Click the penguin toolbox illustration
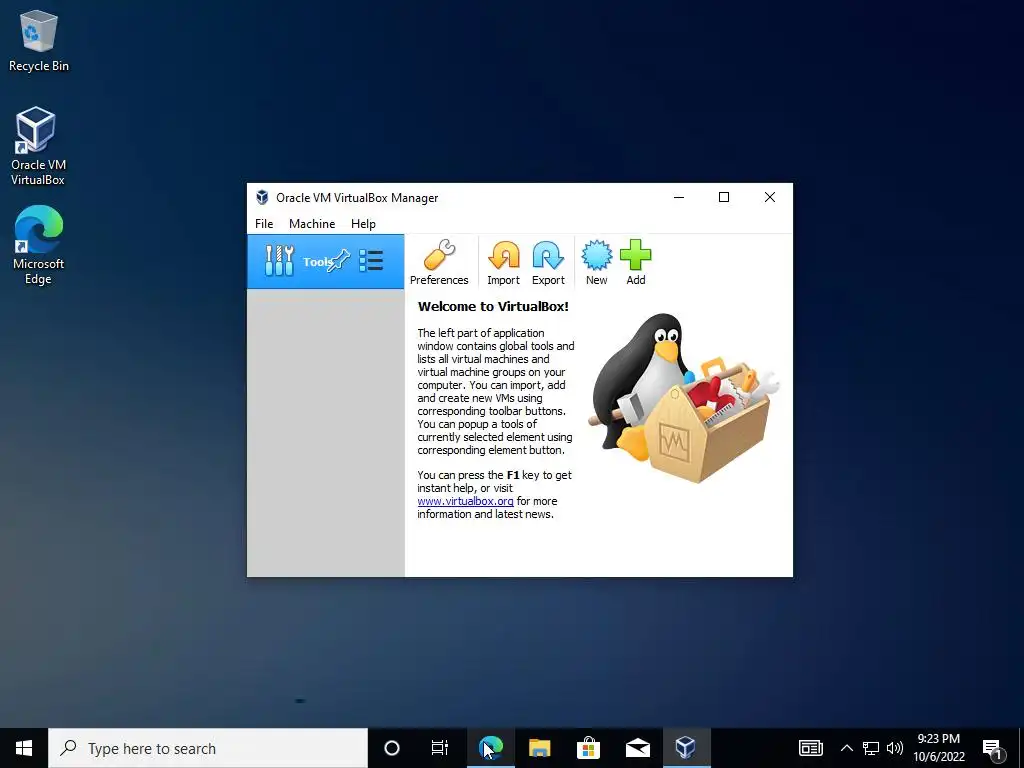 (684, 398)
